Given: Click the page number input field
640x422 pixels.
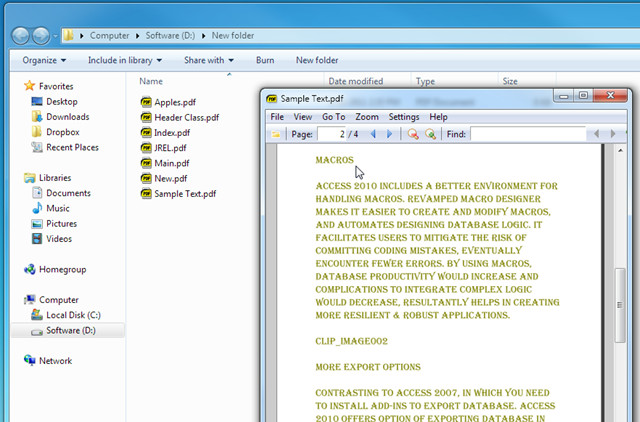Looking at the screenshot, I should [x=331, y=134].
